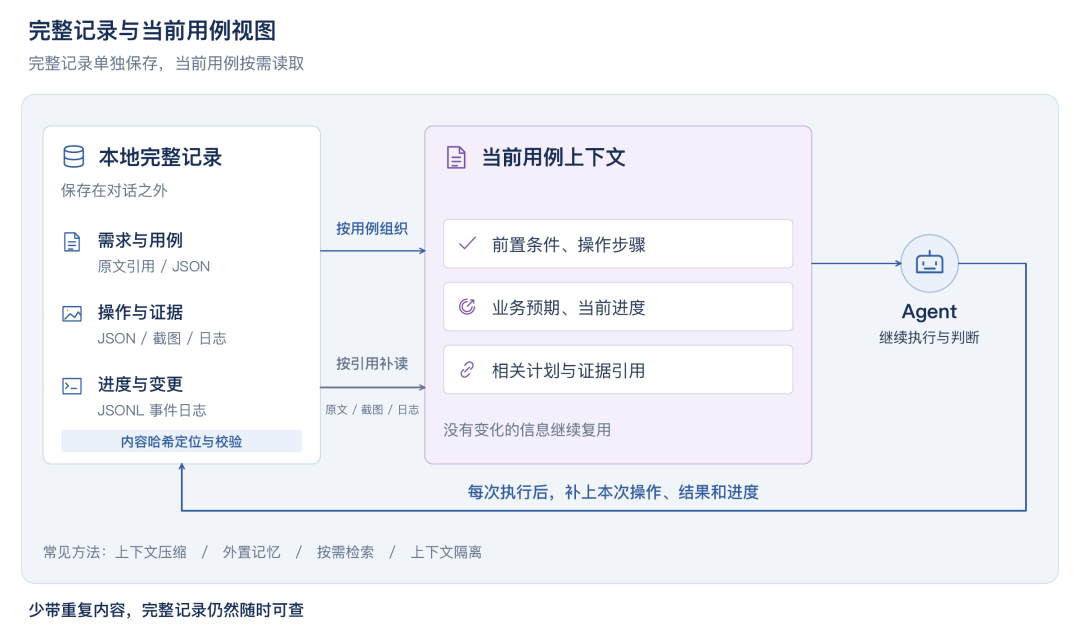Screen dimensions: 1080x639
Task: Click the 没有变化的信息继续复用 note
Action: (x=527, y=430)
